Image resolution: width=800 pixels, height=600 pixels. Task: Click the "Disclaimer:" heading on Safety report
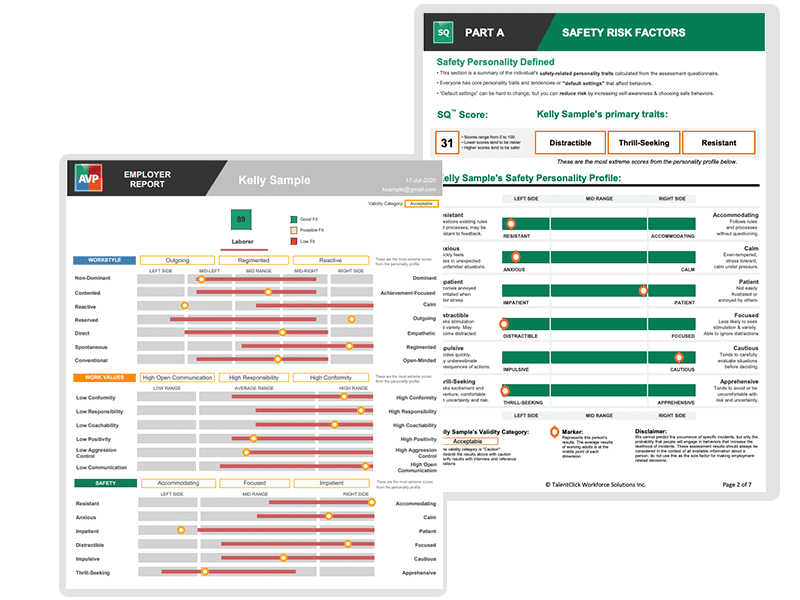pos(651,431)
